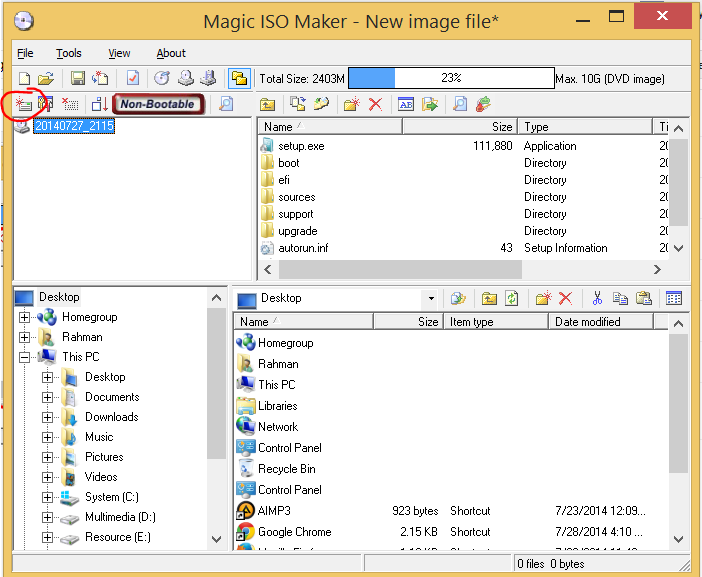Viewport: 702px width, 577px height.
Task: Open the Desktop location dropdown
Action: point(431,298)
